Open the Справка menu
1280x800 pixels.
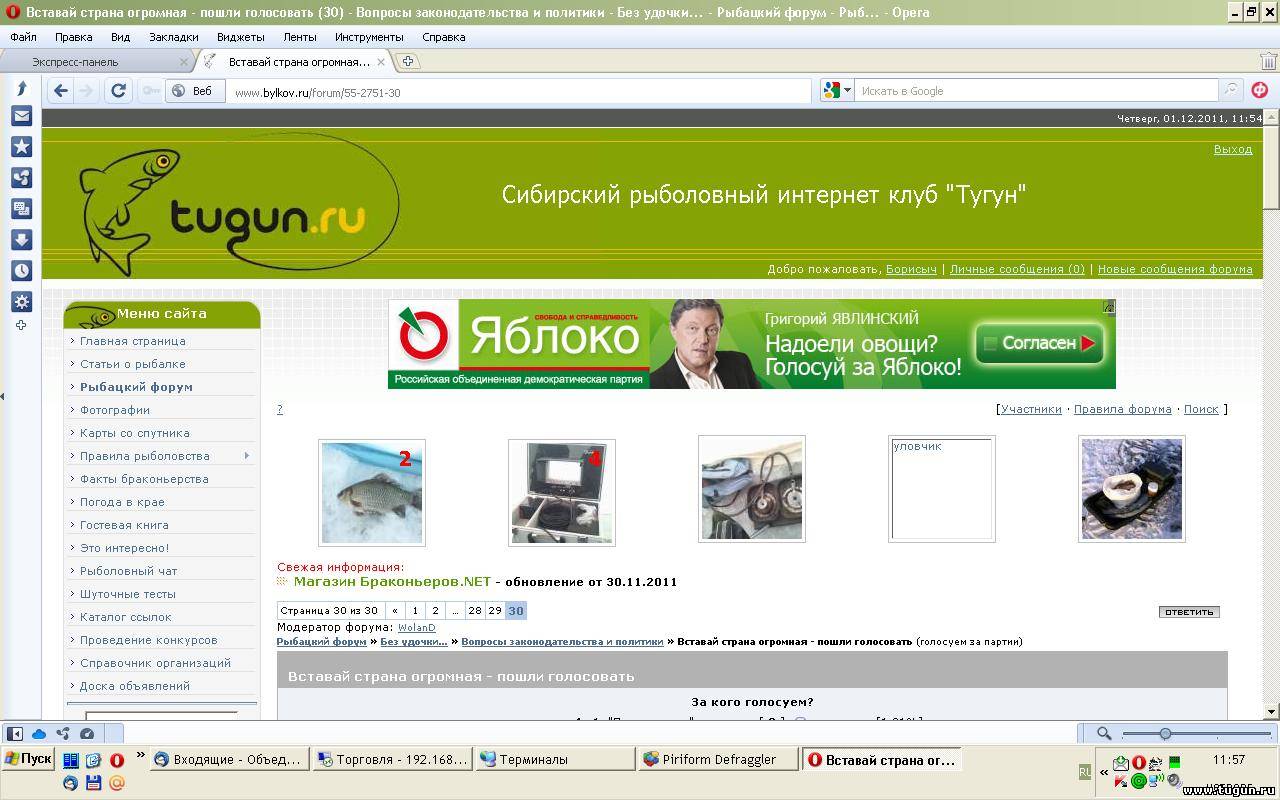[444, 37]
